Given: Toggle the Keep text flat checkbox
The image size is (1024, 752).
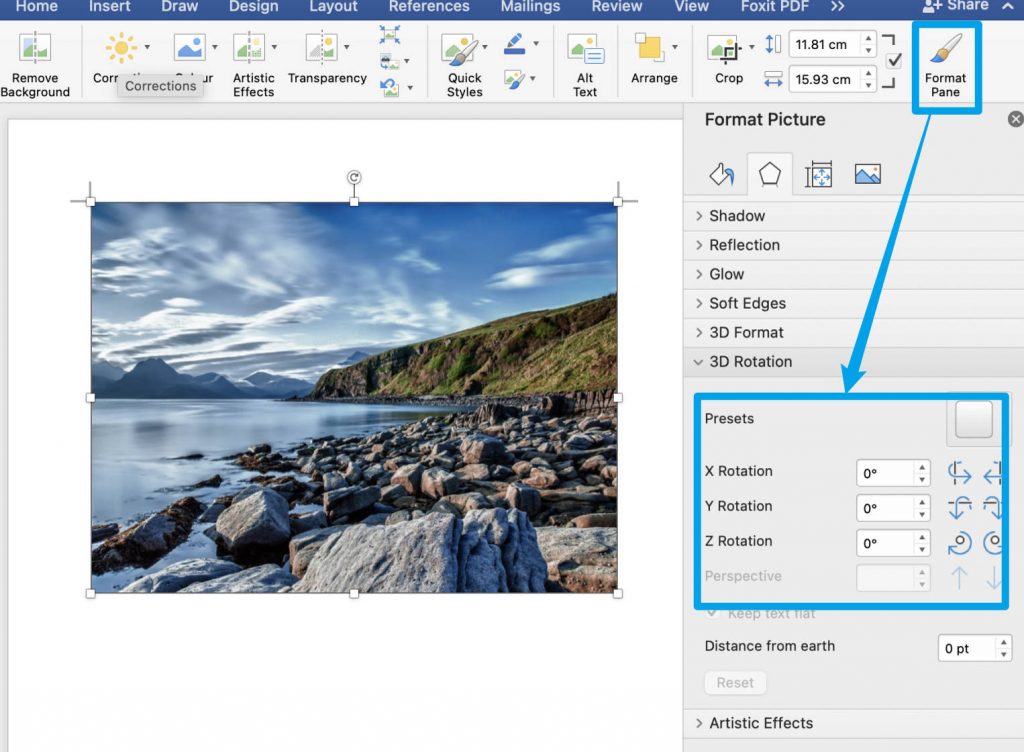Looking at the screenshot, I should tap(712, 613).
